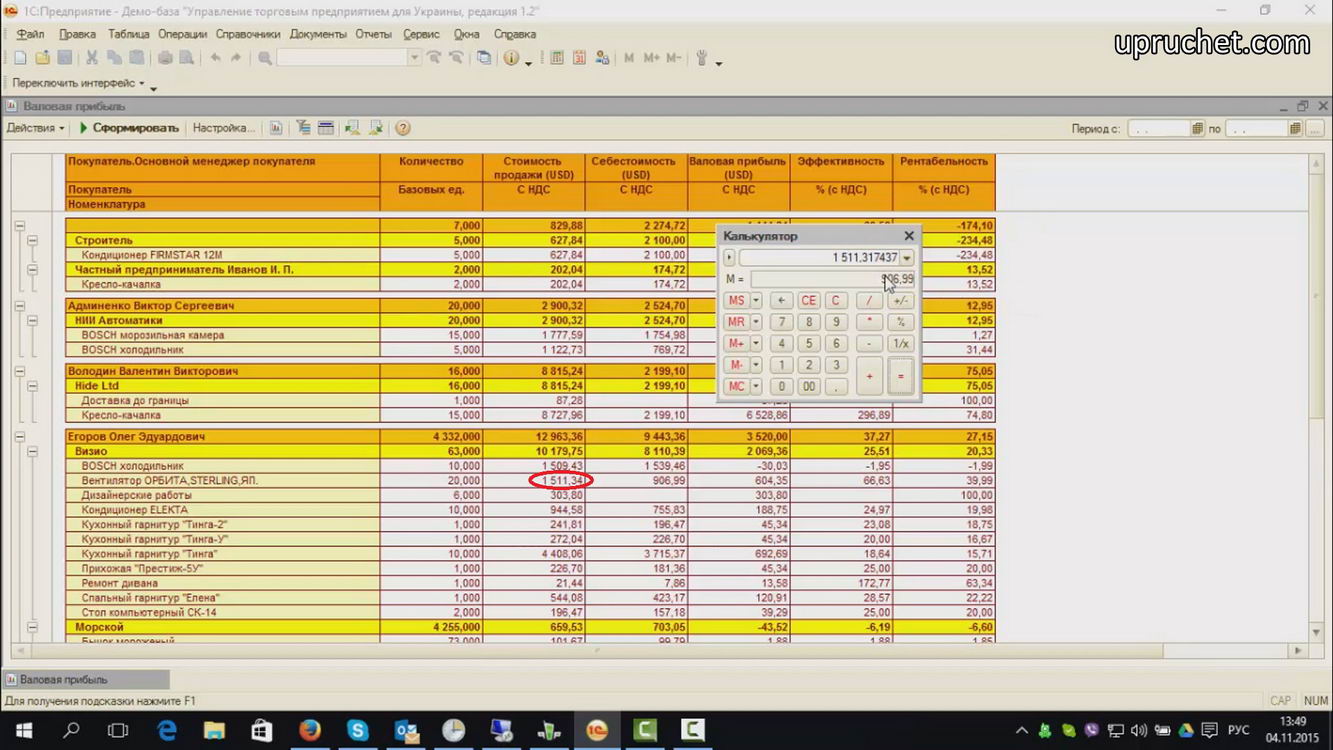Click the vertical scrollbar down arrow
Viewport: 1333px width, 750px height.
point(1317,632)
